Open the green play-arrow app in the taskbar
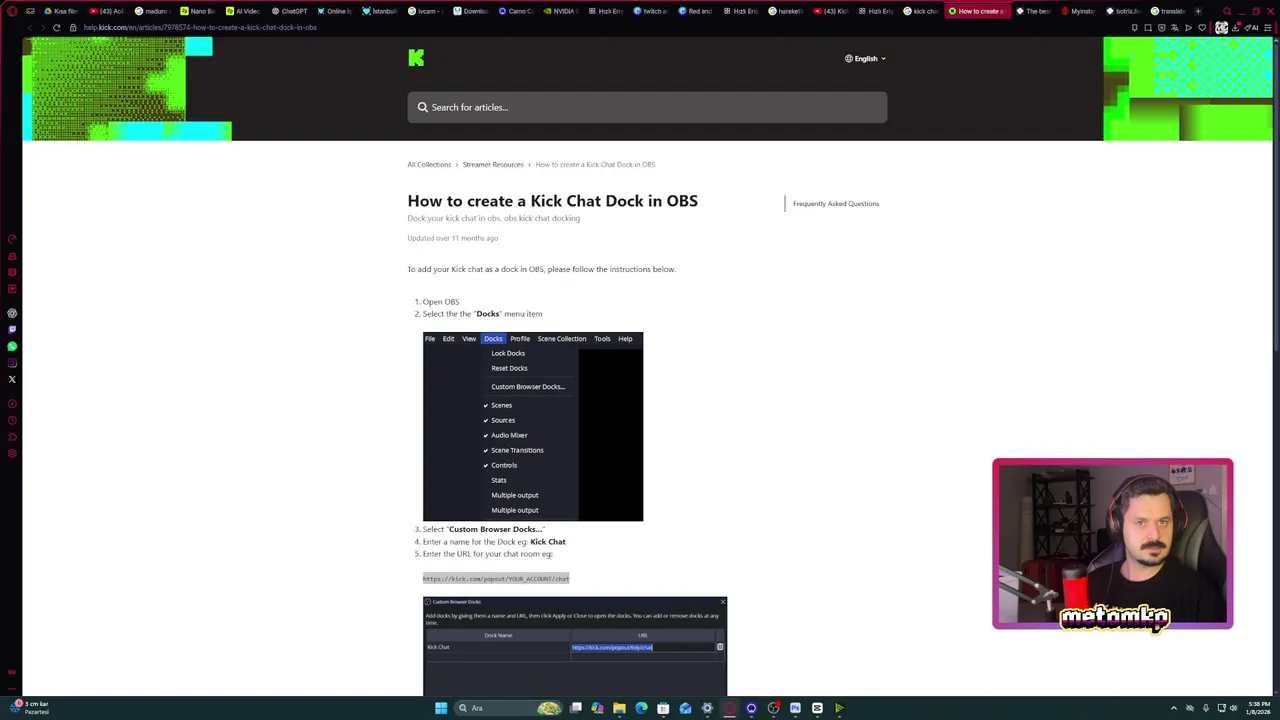 (839, 708)
